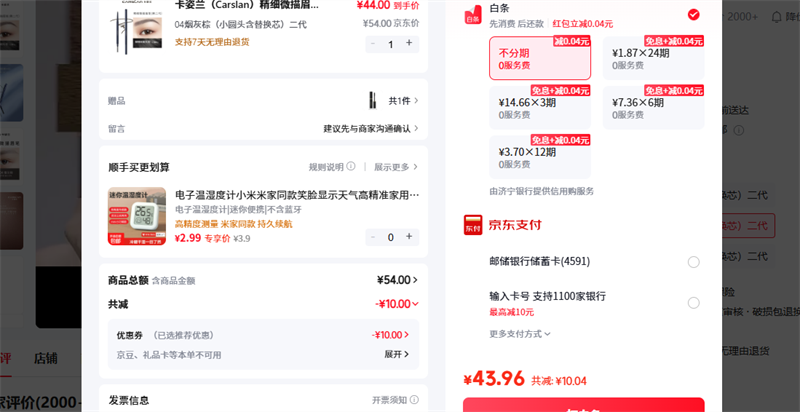The width and height of the screenshot is (800, 412).
Task: Select 邮储银行储蓄卡(4591) radio button
Action: (x=693, y=262)
